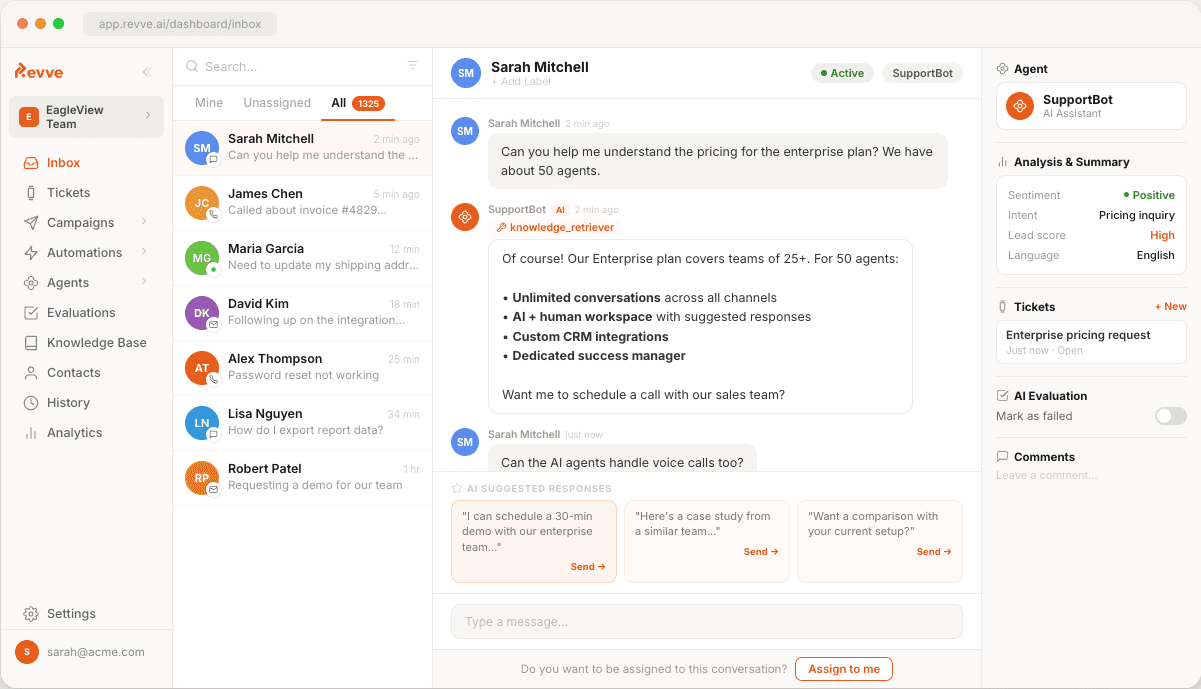Open the Analytics chart icon

pos(31,433)
